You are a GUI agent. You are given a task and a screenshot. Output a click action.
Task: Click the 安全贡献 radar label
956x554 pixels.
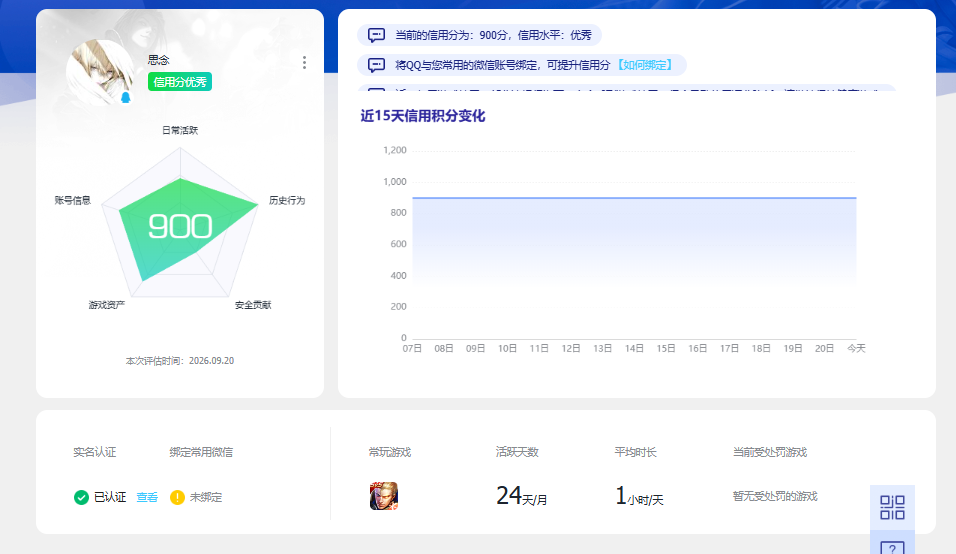(253, 305)
